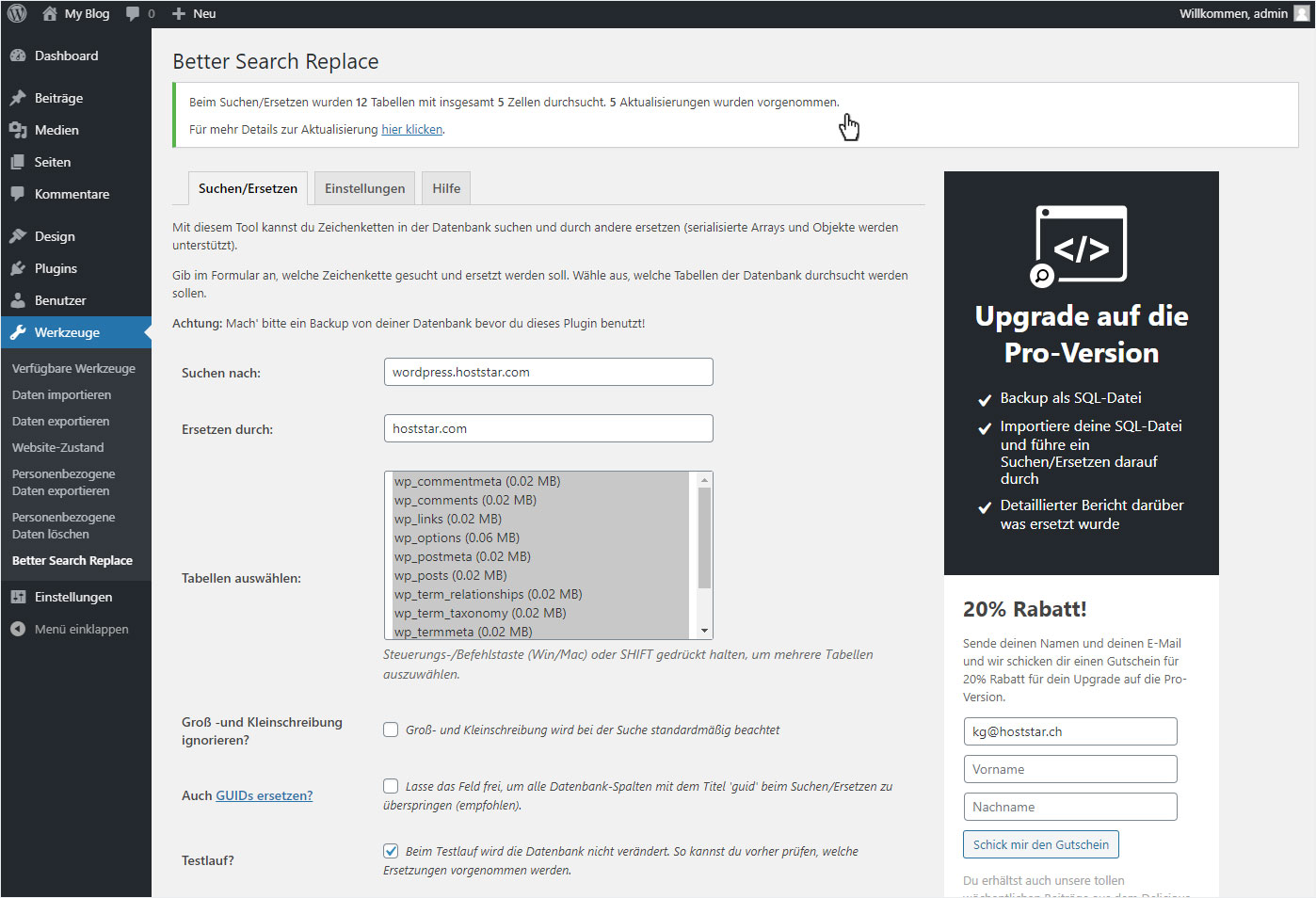Open Website-Zustand submenu item
Image resolution: width=1316 pixels, height=898 pixels.
click(x=57, y=447)
